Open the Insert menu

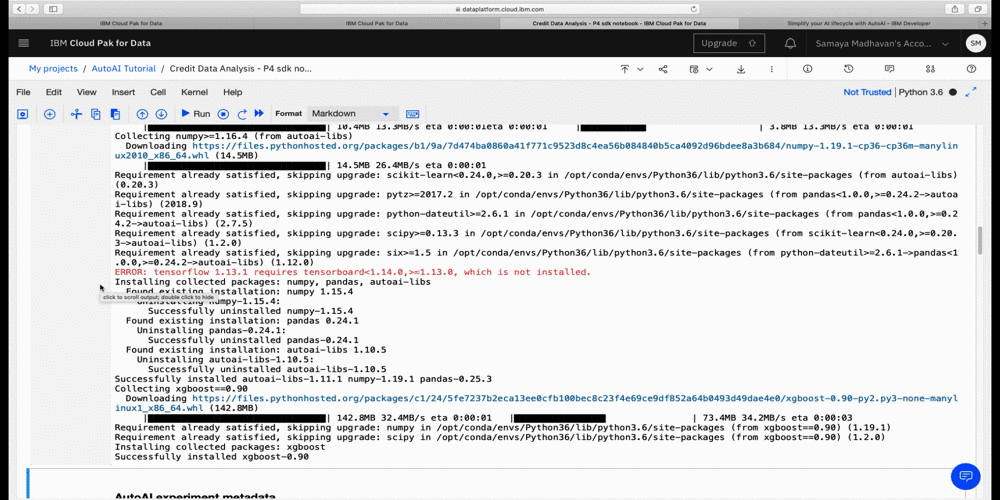click(x=123, y=92)
